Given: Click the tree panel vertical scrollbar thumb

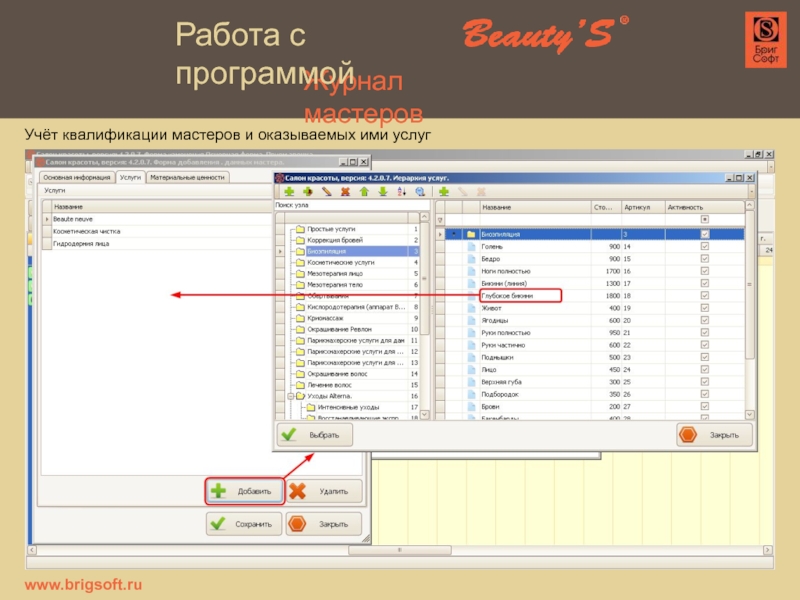Looking at the screenshot, I should [424, 278].
